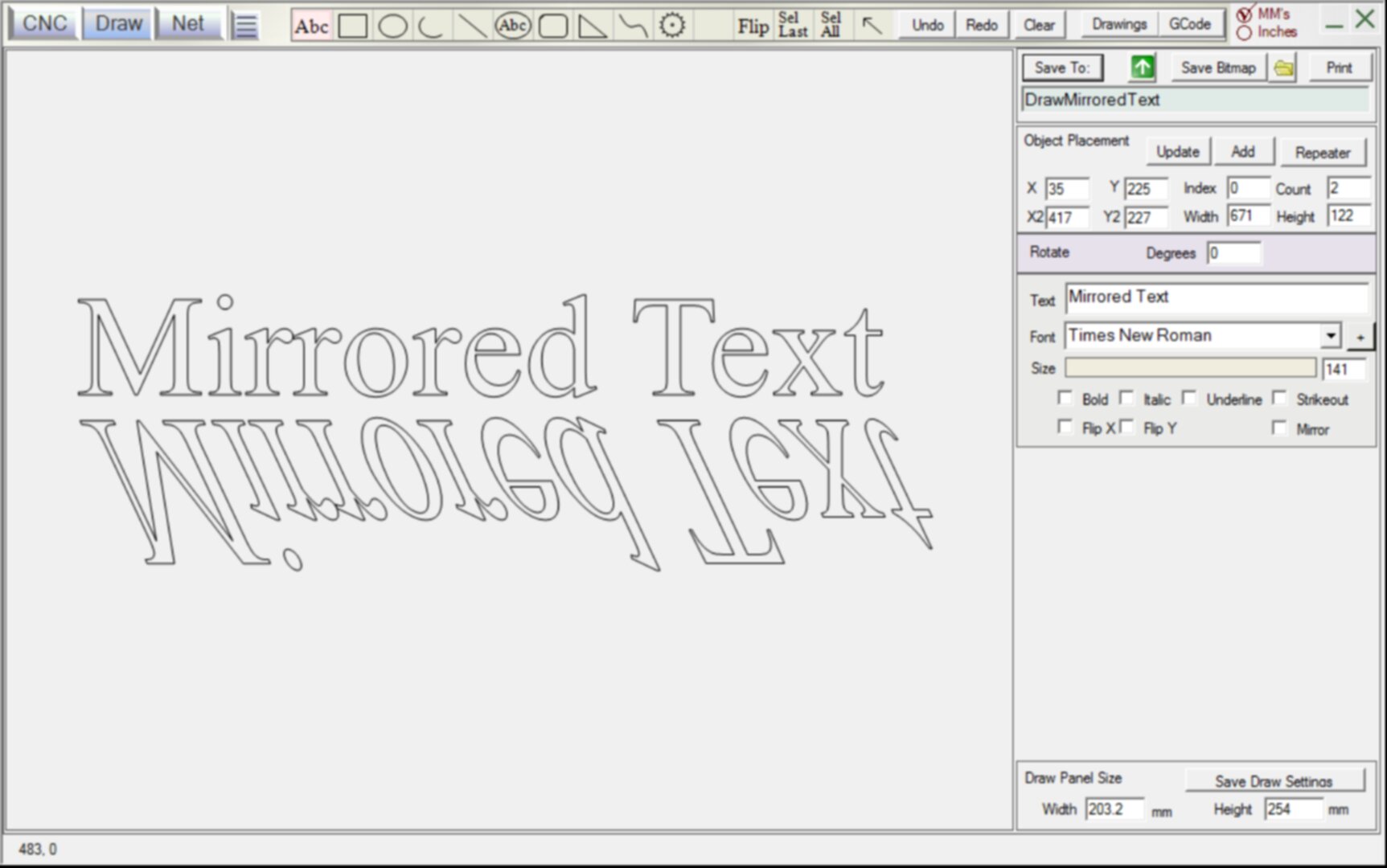The width and height of the screenshot is (1387, 868).
Task: Click the X position field
Action: 1067,189
